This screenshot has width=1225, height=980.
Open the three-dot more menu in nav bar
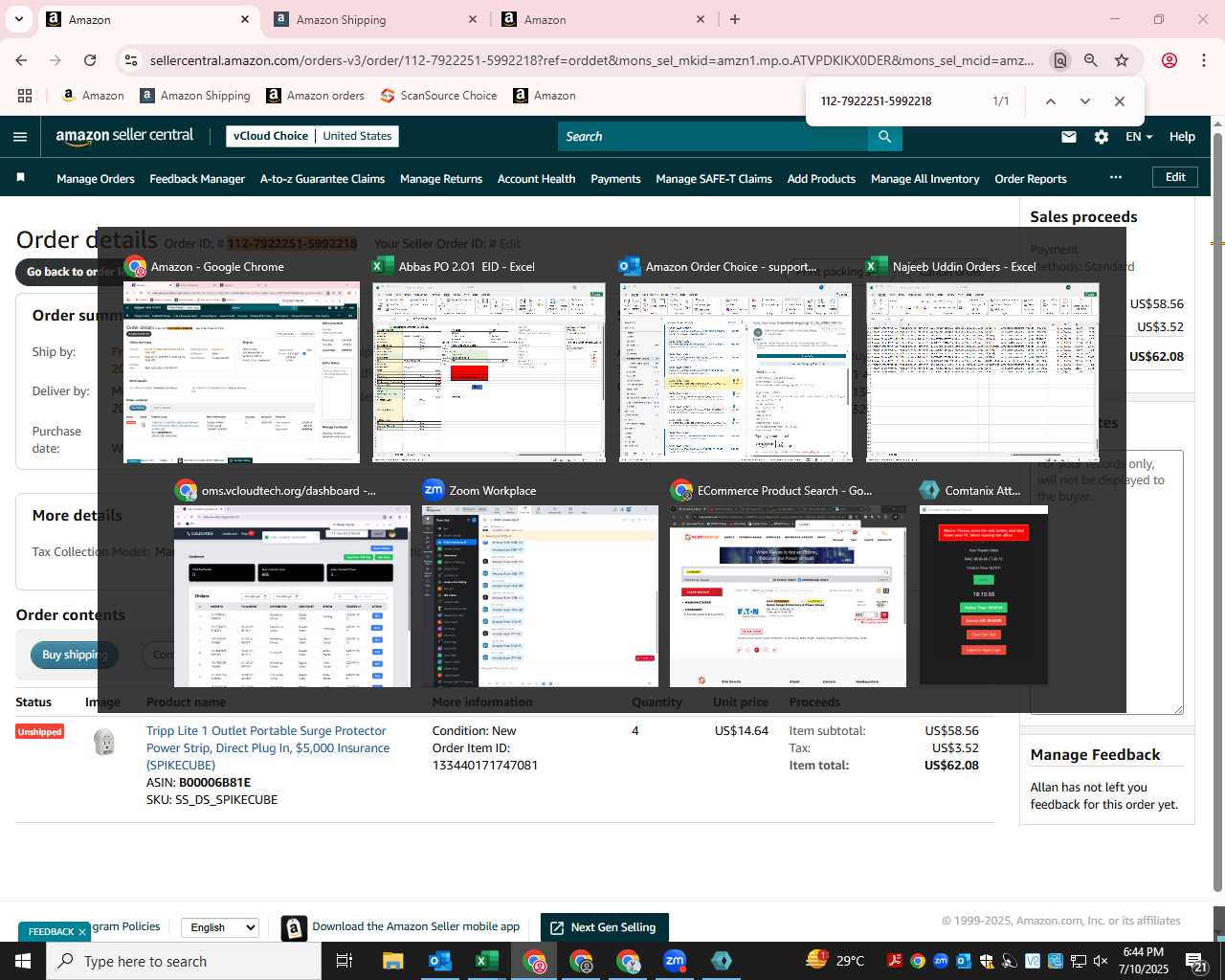point(1115,177)
